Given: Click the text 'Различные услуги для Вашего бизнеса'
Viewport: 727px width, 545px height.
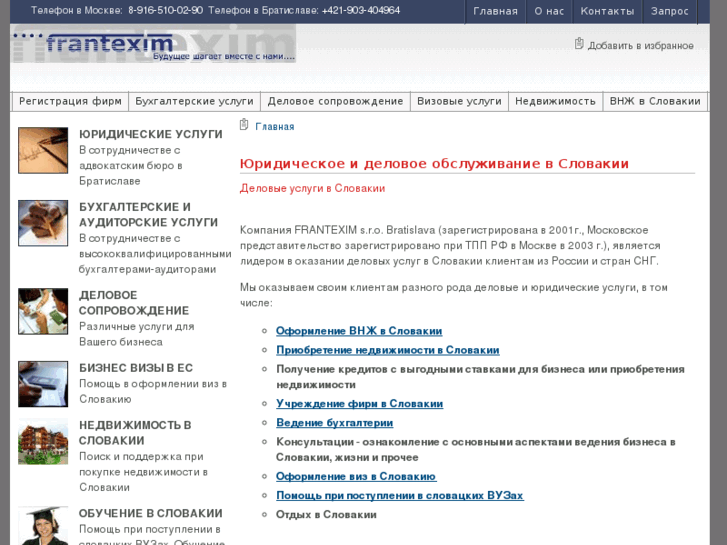Looking at the screenshot, I should point(137,334).
